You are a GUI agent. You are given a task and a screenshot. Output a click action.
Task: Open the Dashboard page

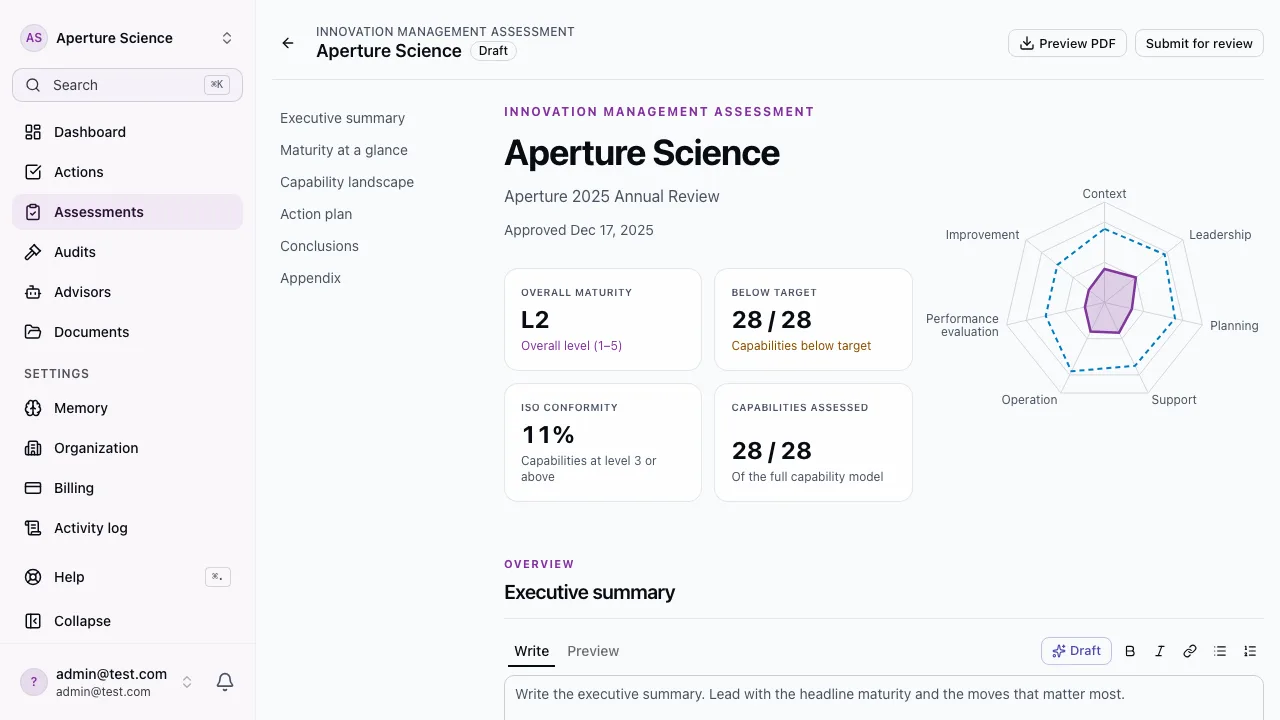pos(127,132)
